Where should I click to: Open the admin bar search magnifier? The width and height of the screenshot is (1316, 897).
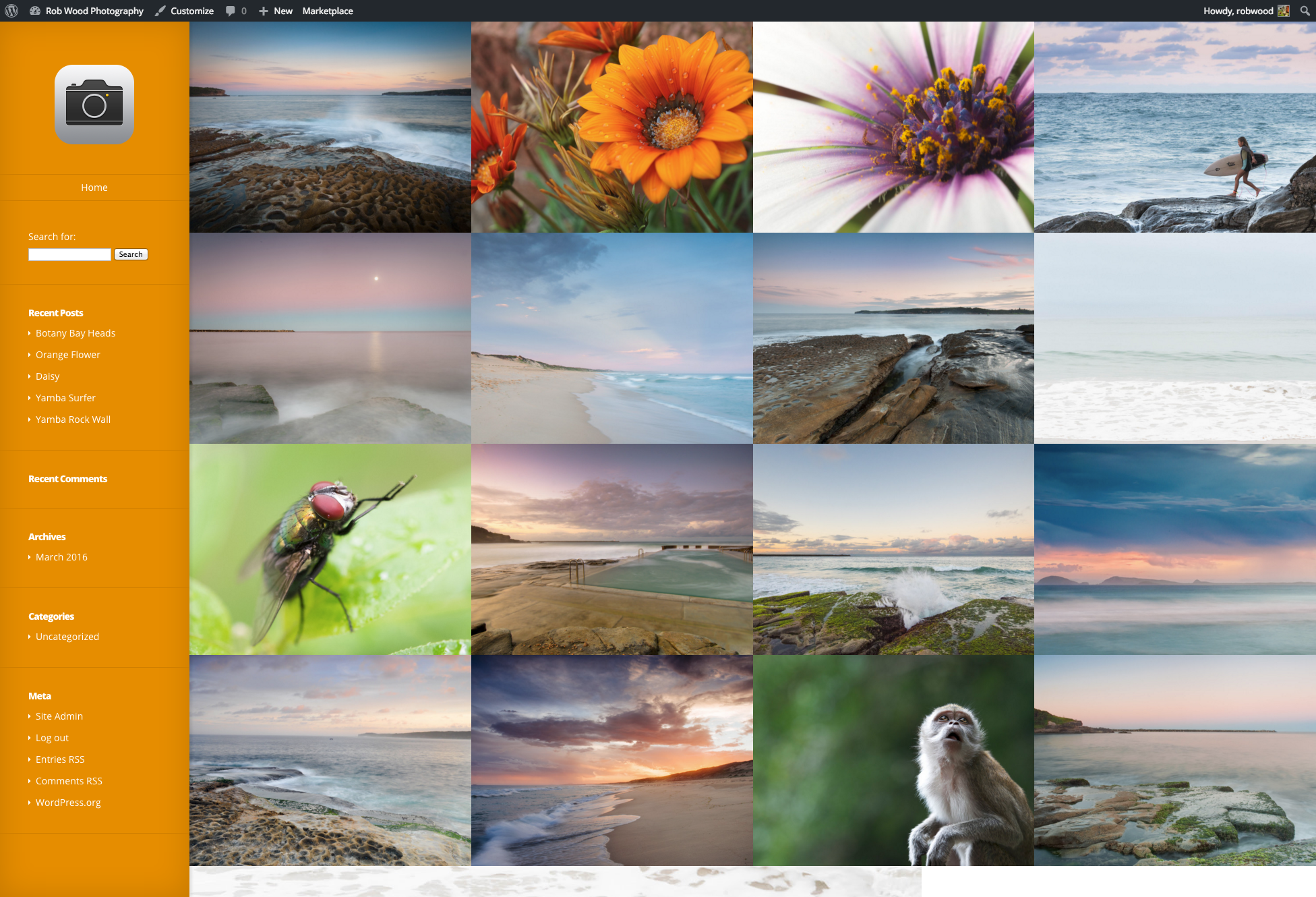click(x=1305, y=11)
